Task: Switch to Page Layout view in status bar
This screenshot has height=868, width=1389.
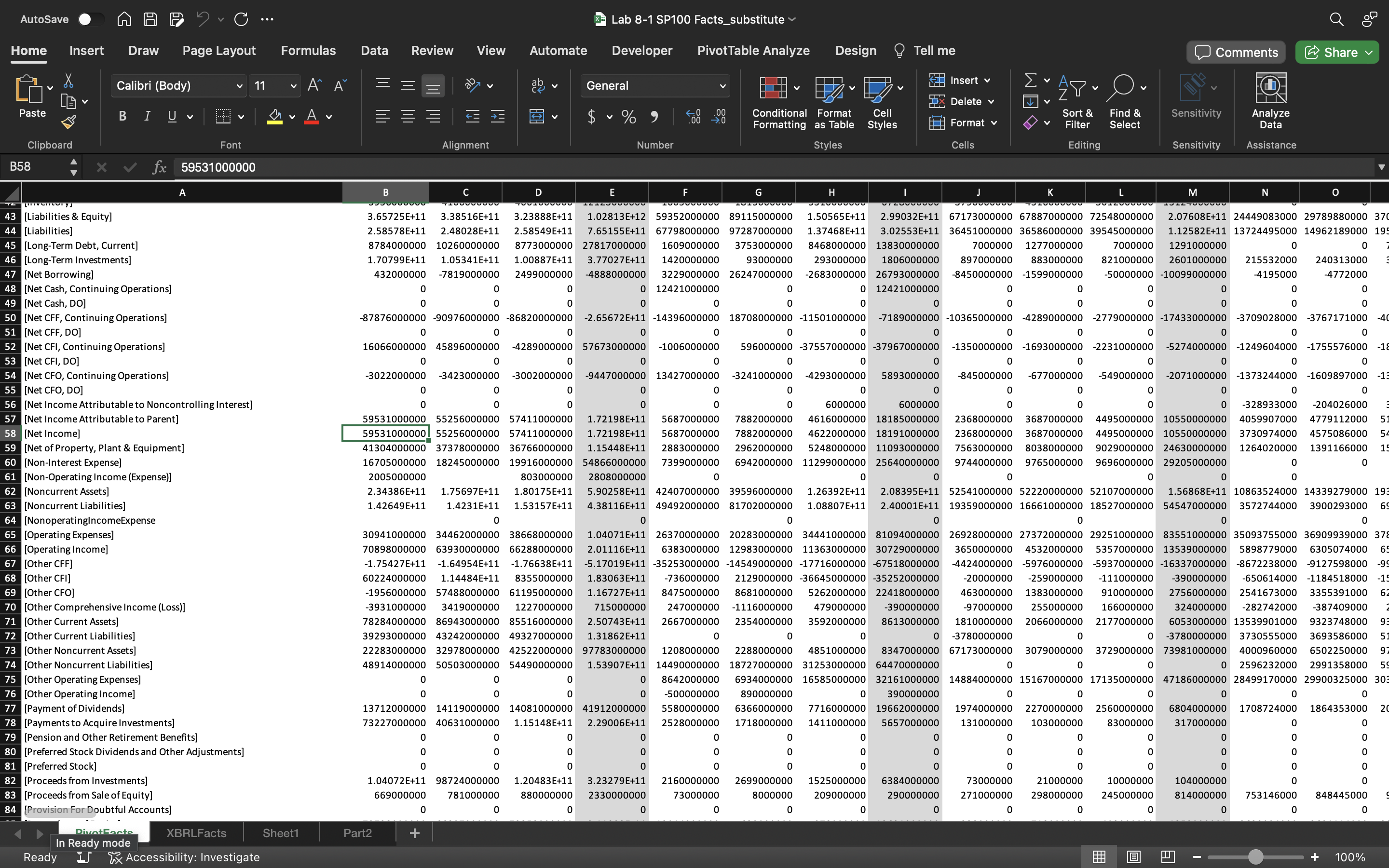Action: point(1133,857)
